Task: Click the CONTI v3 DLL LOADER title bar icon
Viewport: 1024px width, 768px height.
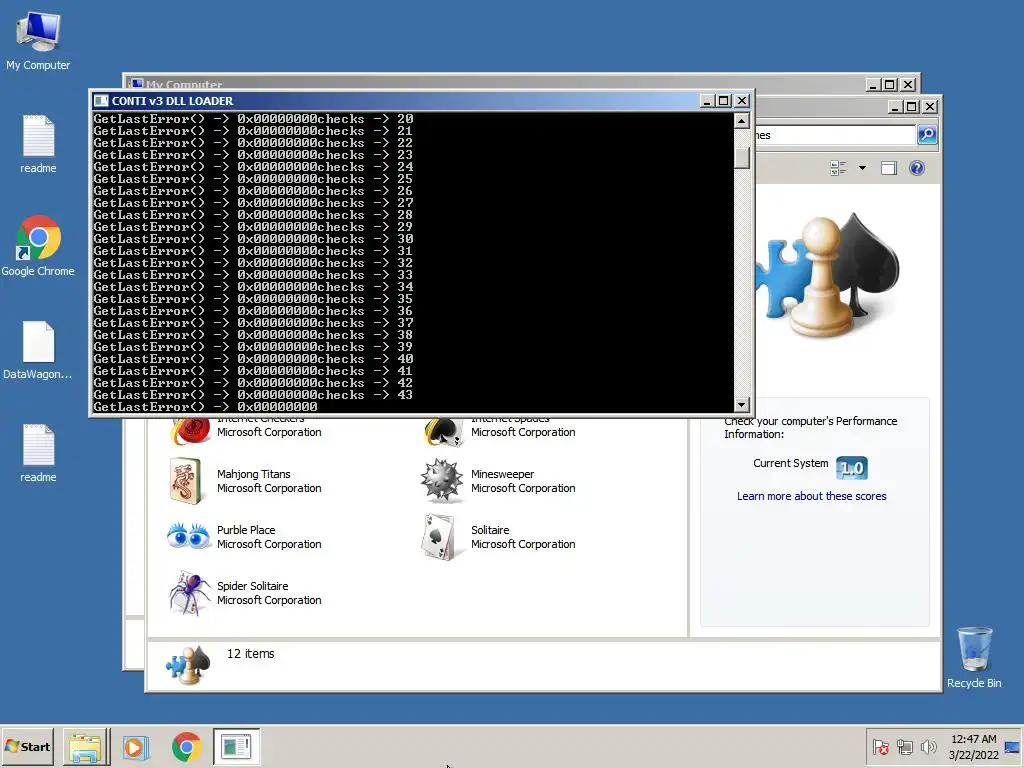Action: [x=101, y=101]
